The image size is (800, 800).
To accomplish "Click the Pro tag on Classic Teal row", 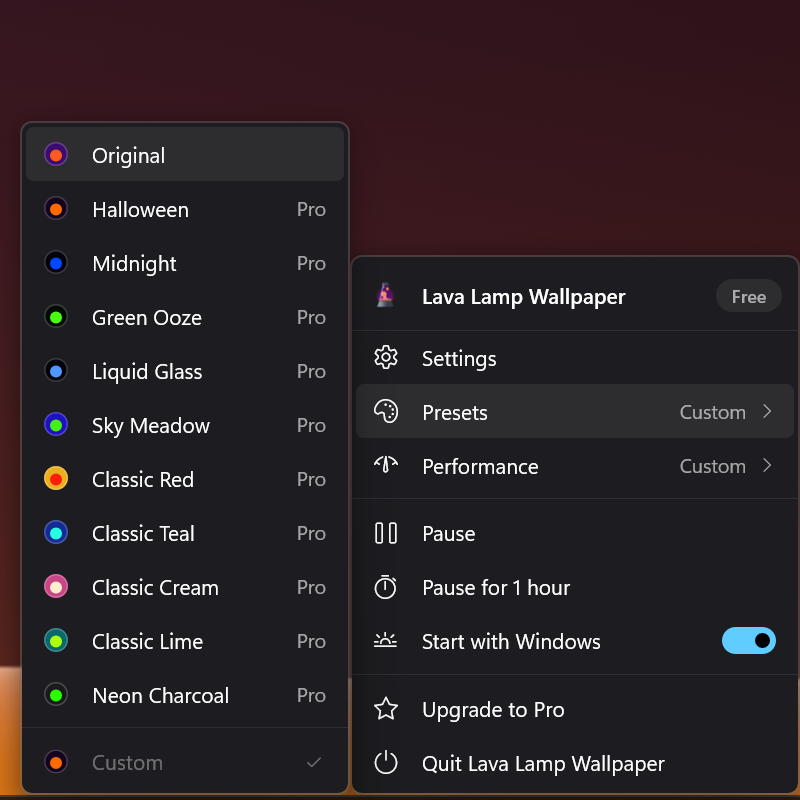I will click(x=311, y=534).
